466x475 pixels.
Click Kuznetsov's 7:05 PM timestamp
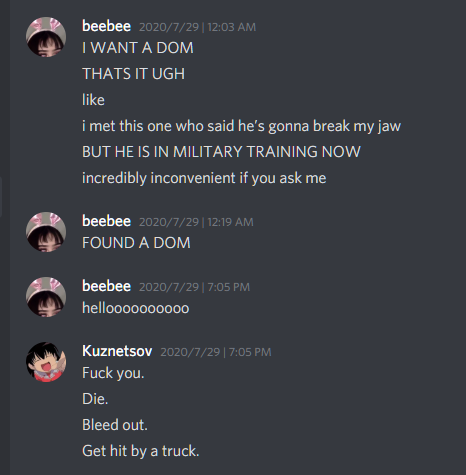(216, 352)
